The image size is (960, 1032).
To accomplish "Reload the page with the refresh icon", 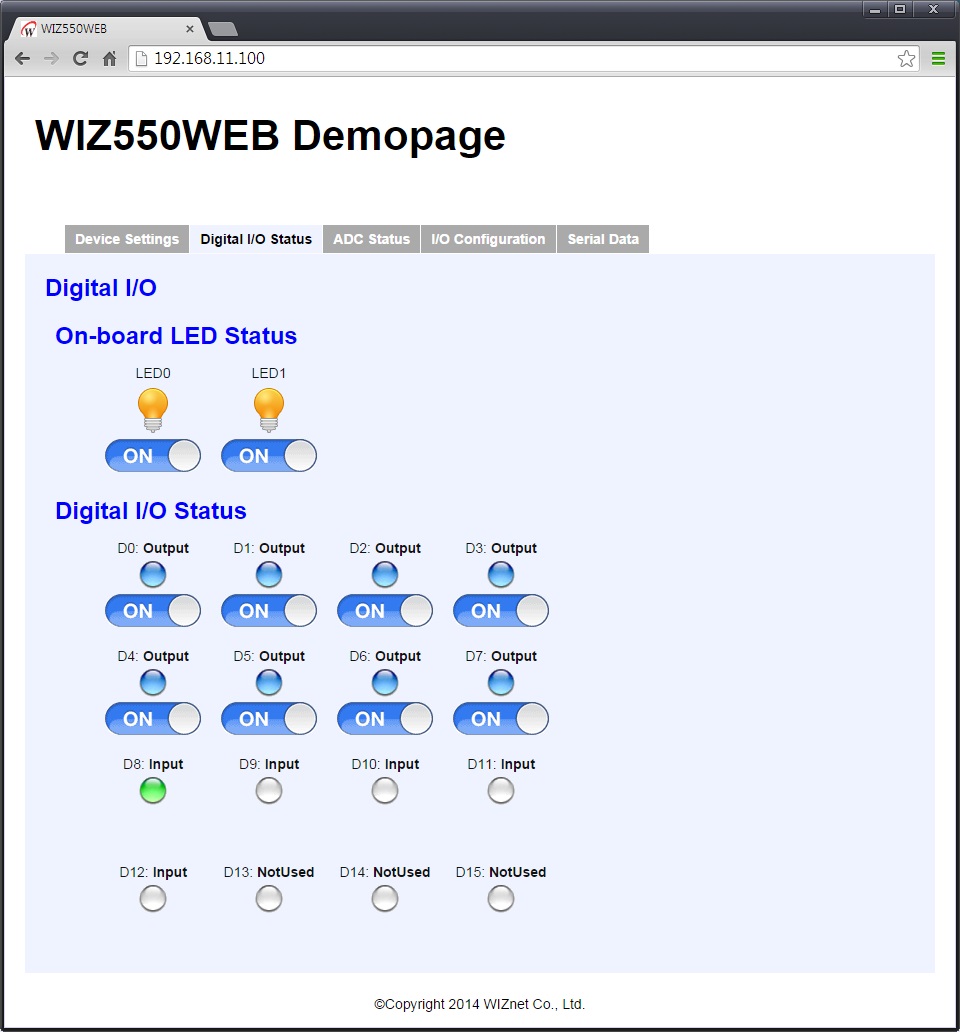I will pos(80,59).
